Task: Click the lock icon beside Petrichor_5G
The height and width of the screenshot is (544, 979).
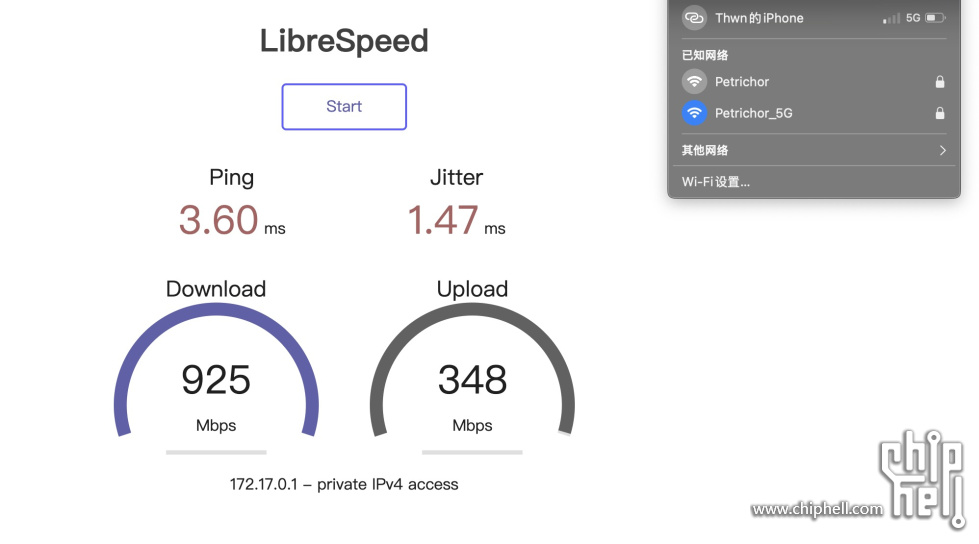Action: coord(940,113)
